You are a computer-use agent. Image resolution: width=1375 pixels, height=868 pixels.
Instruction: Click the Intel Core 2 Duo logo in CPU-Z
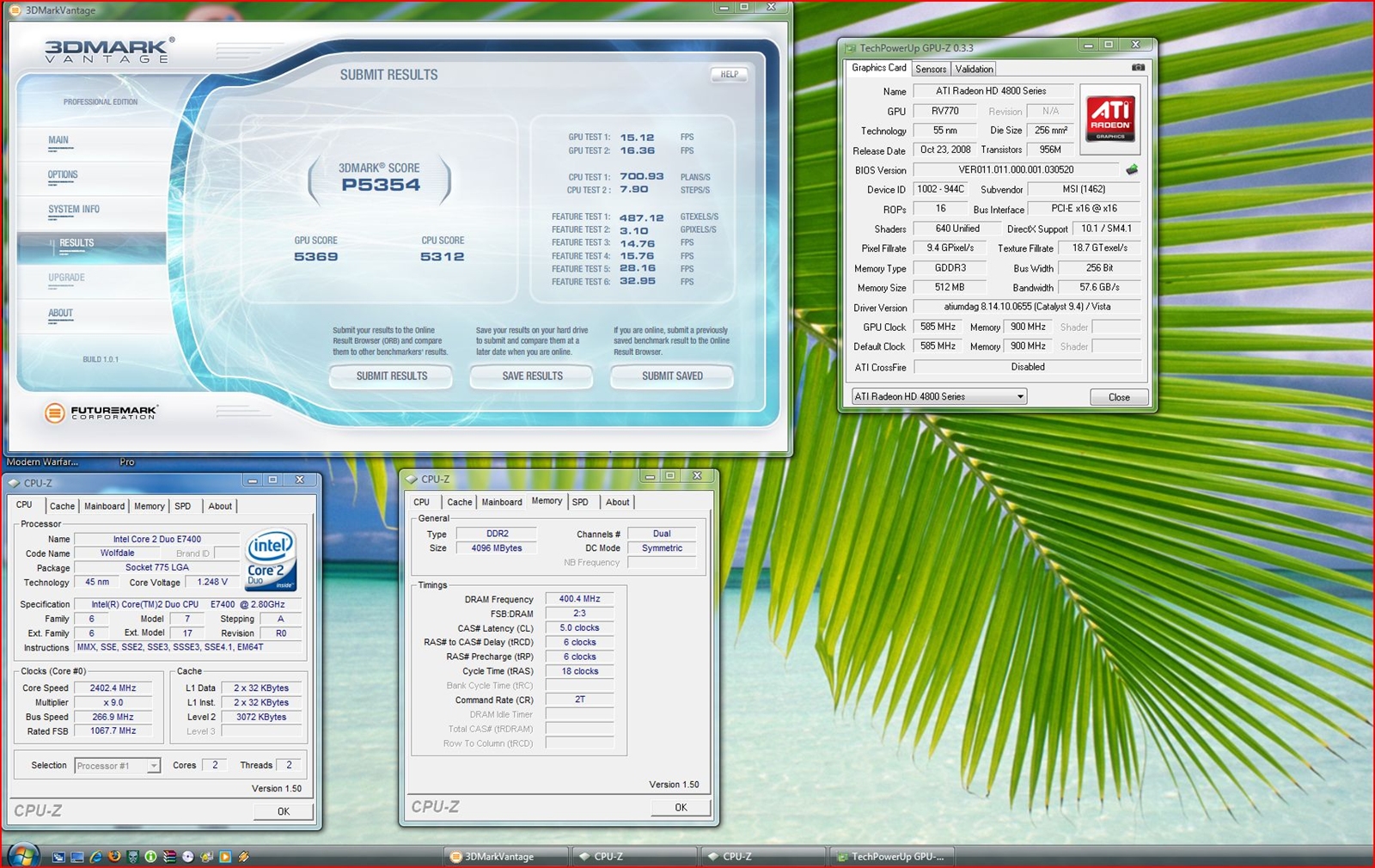coord(271,559)
